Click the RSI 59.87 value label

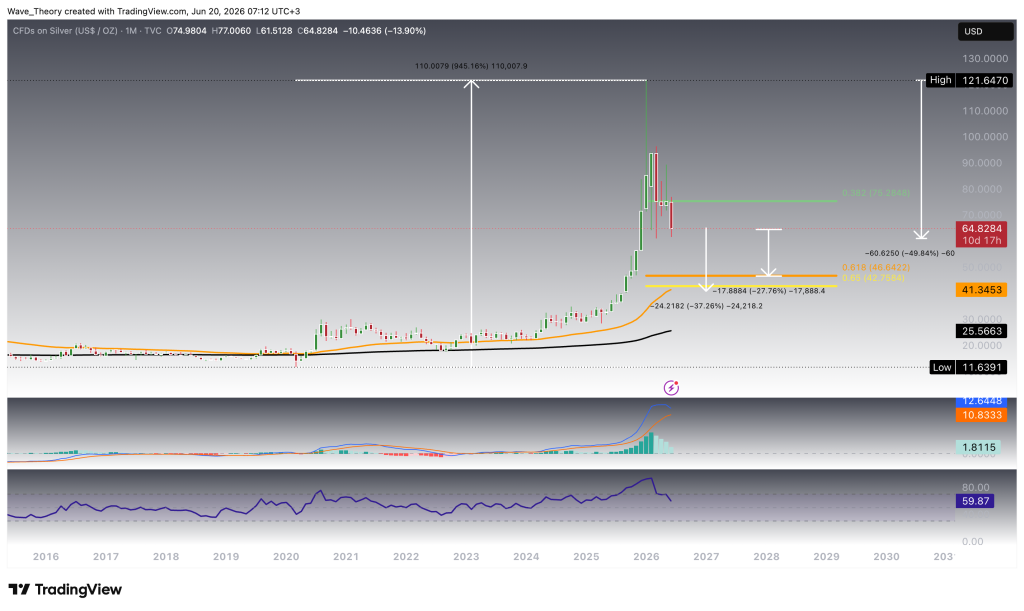tap(975, 501)
